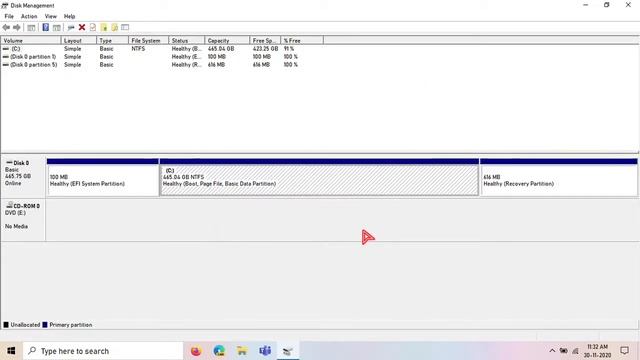Open Microsoft Teams from the taskbar
The height and width of the screenshot is (360, 640).
[x=265, y=351]
